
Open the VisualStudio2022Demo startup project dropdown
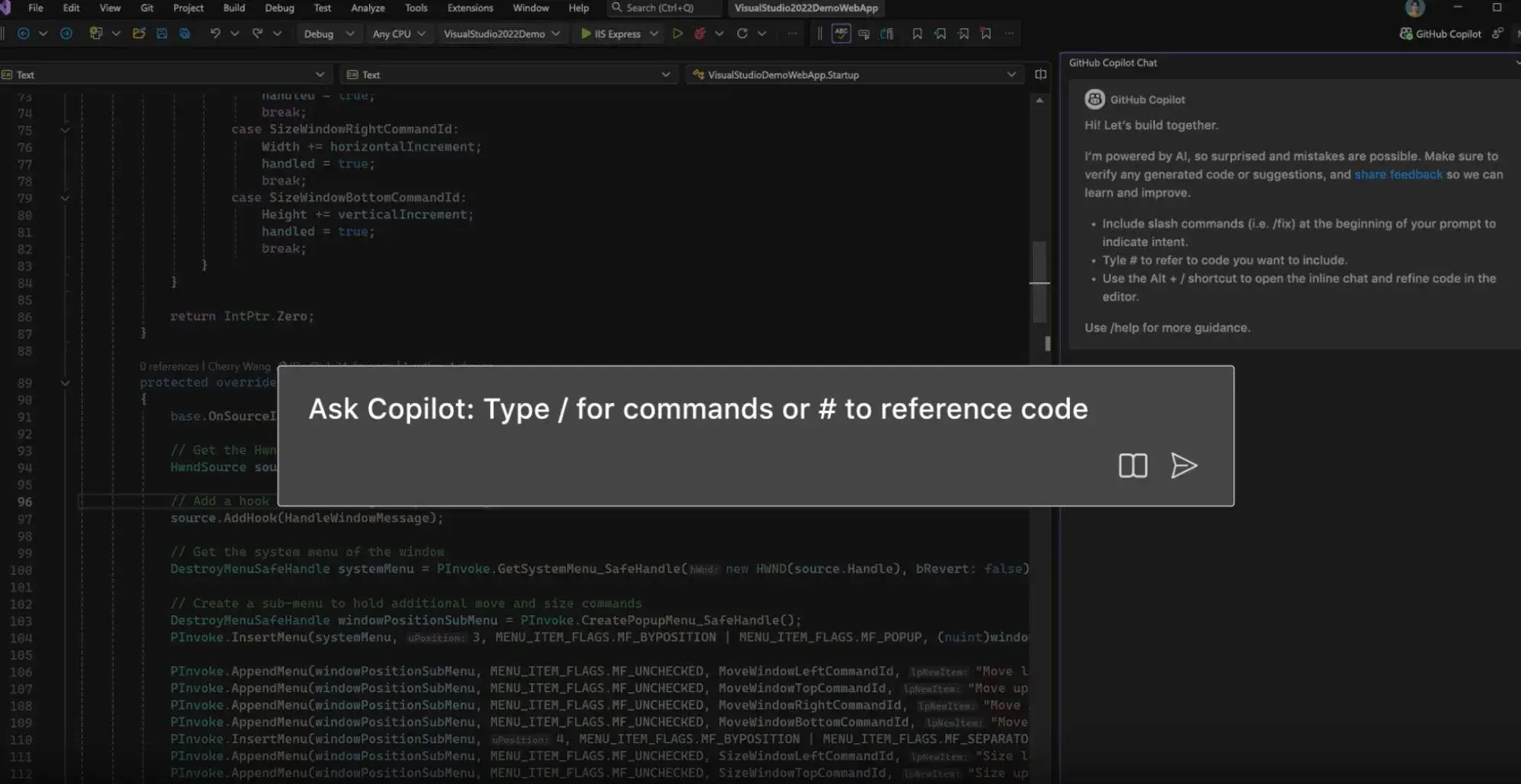pyautogui.click(x=502, y=33)
